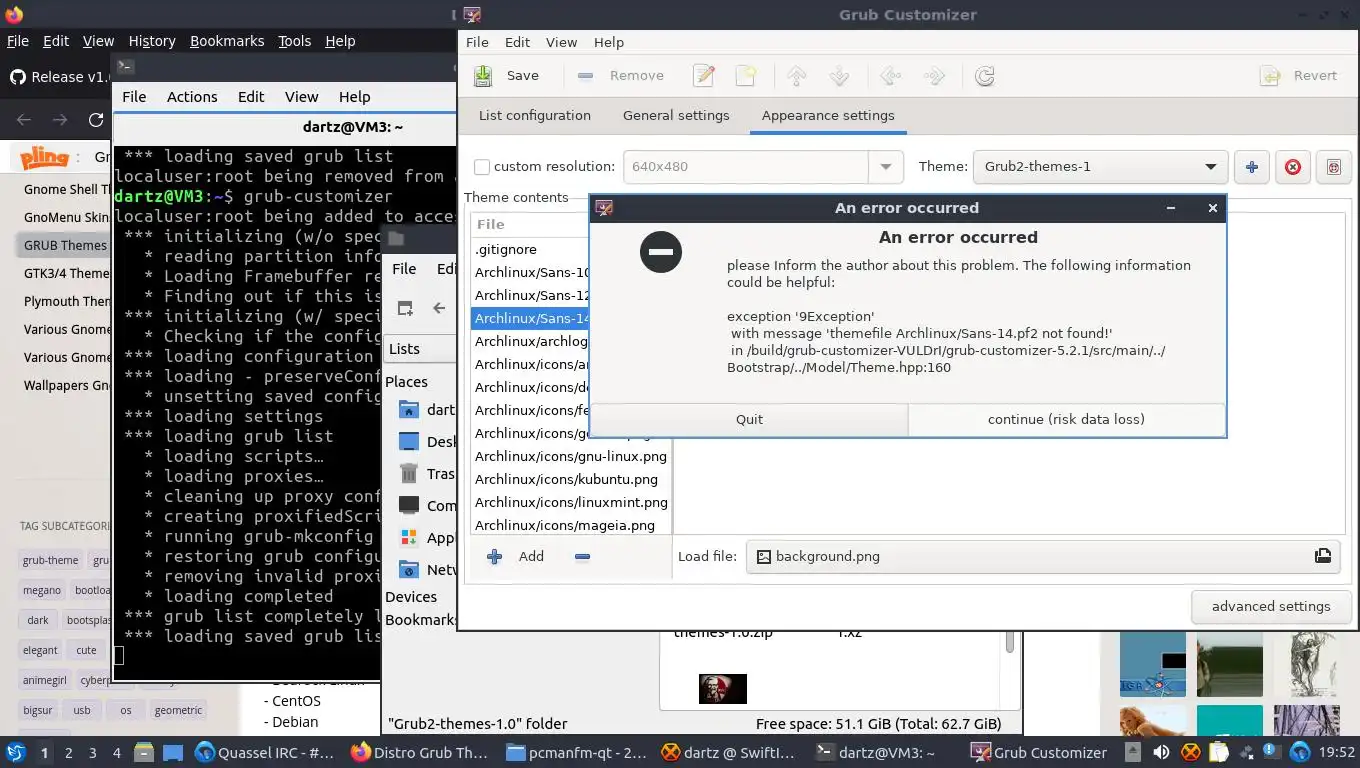Click the Remove toolbar button

(620, 76)
